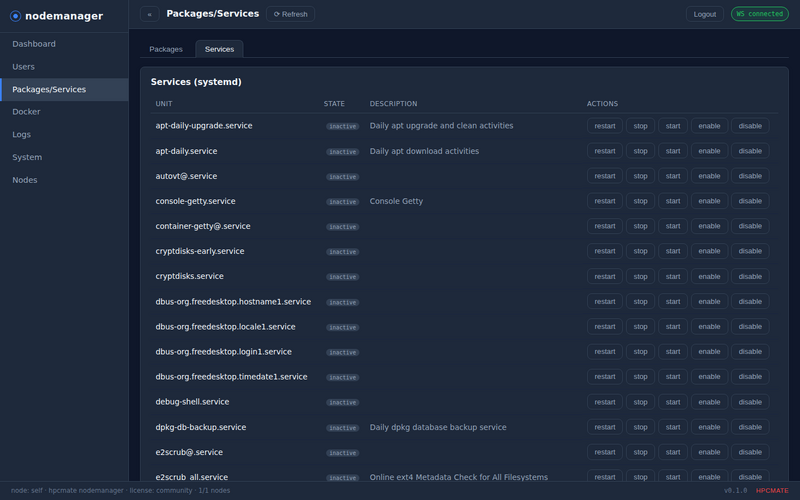The image size is (800, 500).
Task: Stop cryptdisks.service
Action: pos(640,277)
